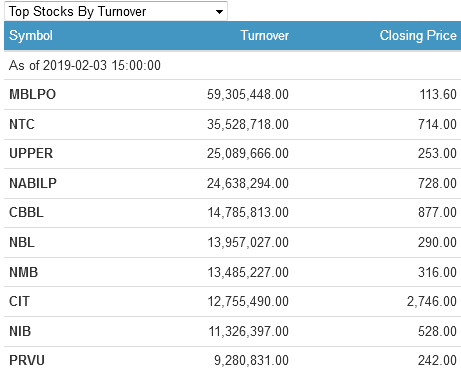Open the Top Stocks By Turnover dropdown
This screenshot has height=369, width=461.
pyautogui.click(x=116, y=11)
